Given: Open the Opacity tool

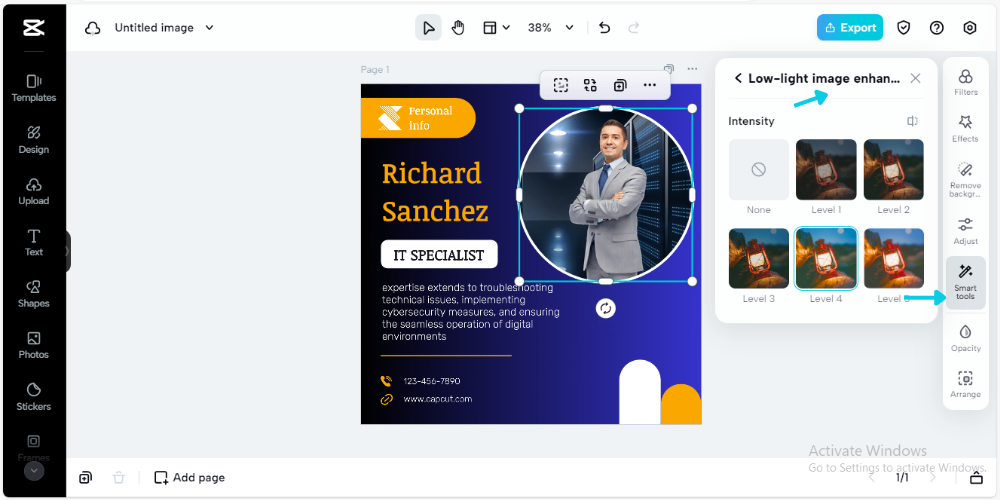Looking at the screenshot, I should click(966, 338).
